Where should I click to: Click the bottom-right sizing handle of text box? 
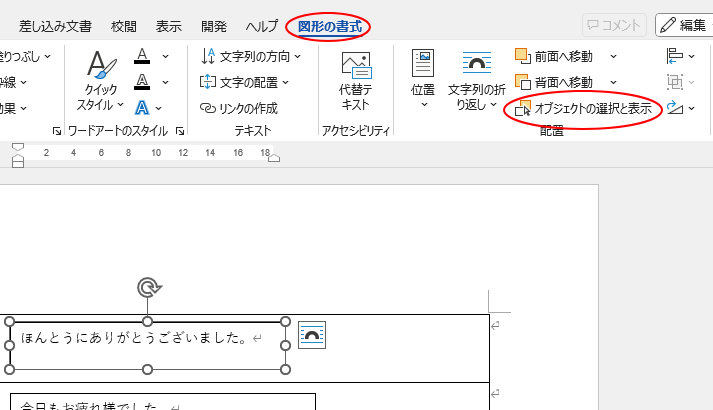pyautogui.click(x=285, y=370)
